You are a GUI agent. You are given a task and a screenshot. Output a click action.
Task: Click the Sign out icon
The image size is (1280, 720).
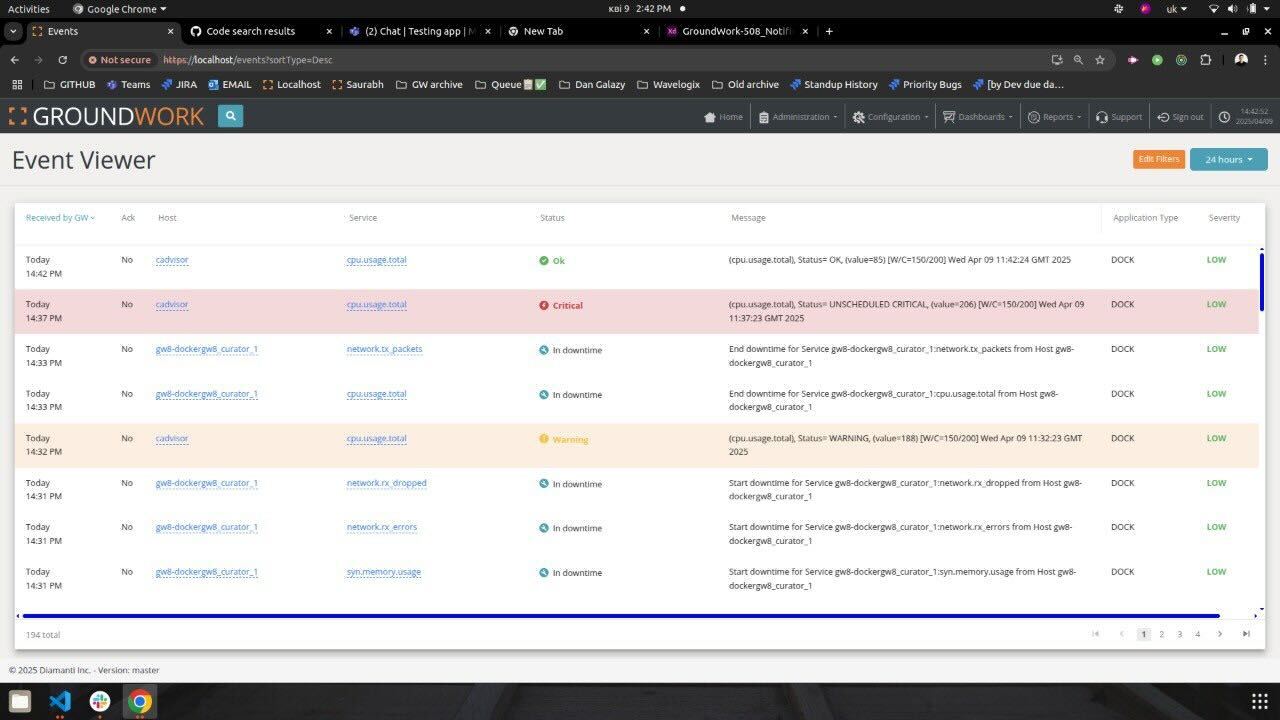pyautogui.click(x=1163, y=117)
